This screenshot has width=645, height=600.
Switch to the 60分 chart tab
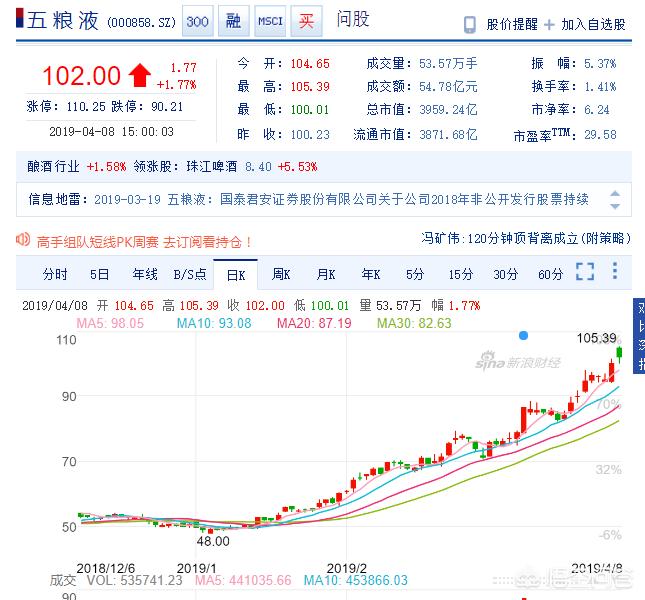pyautogui.click(x=550, y=274)
